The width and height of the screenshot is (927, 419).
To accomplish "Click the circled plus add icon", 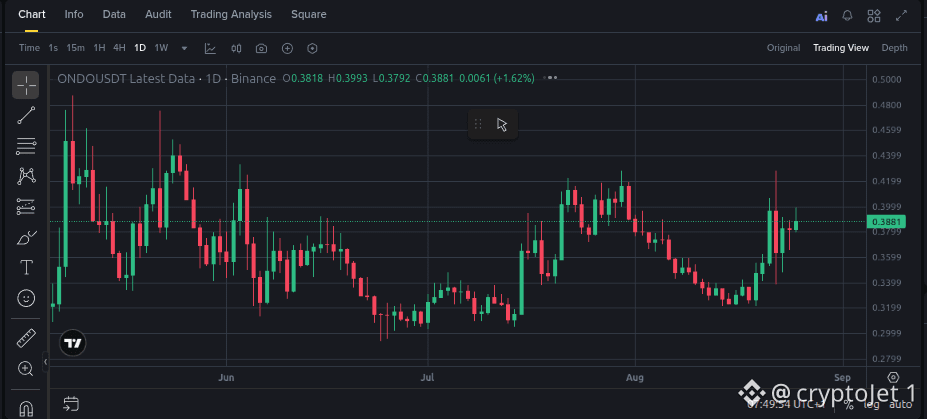I will point(287,48).
